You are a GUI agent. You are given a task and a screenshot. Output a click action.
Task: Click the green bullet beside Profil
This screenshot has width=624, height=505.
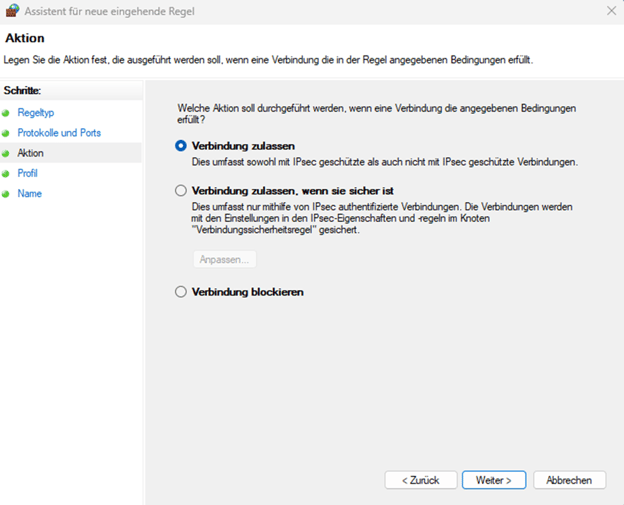(7, 174)
